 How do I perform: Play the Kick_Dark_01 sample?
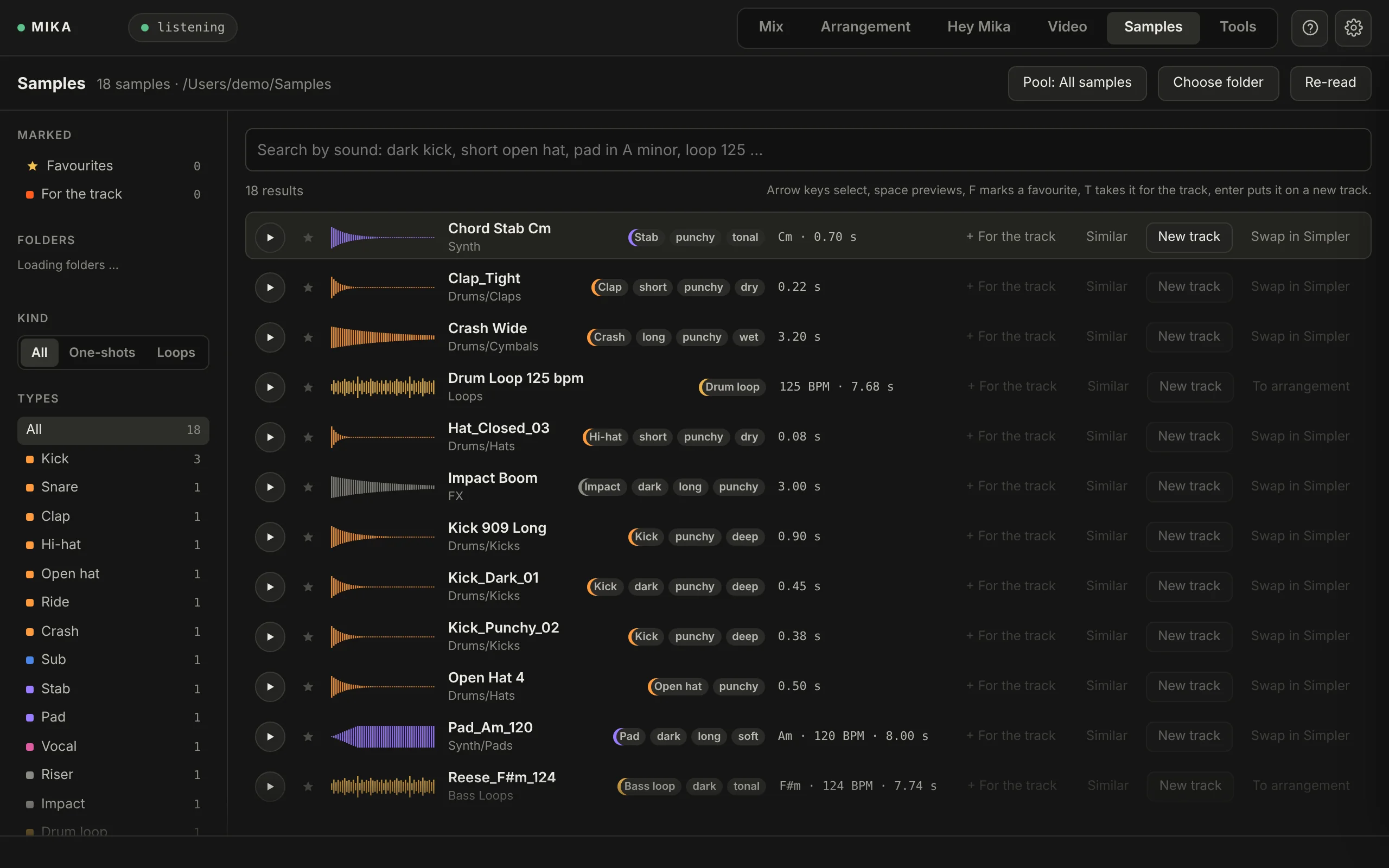(x=270, y=586)
